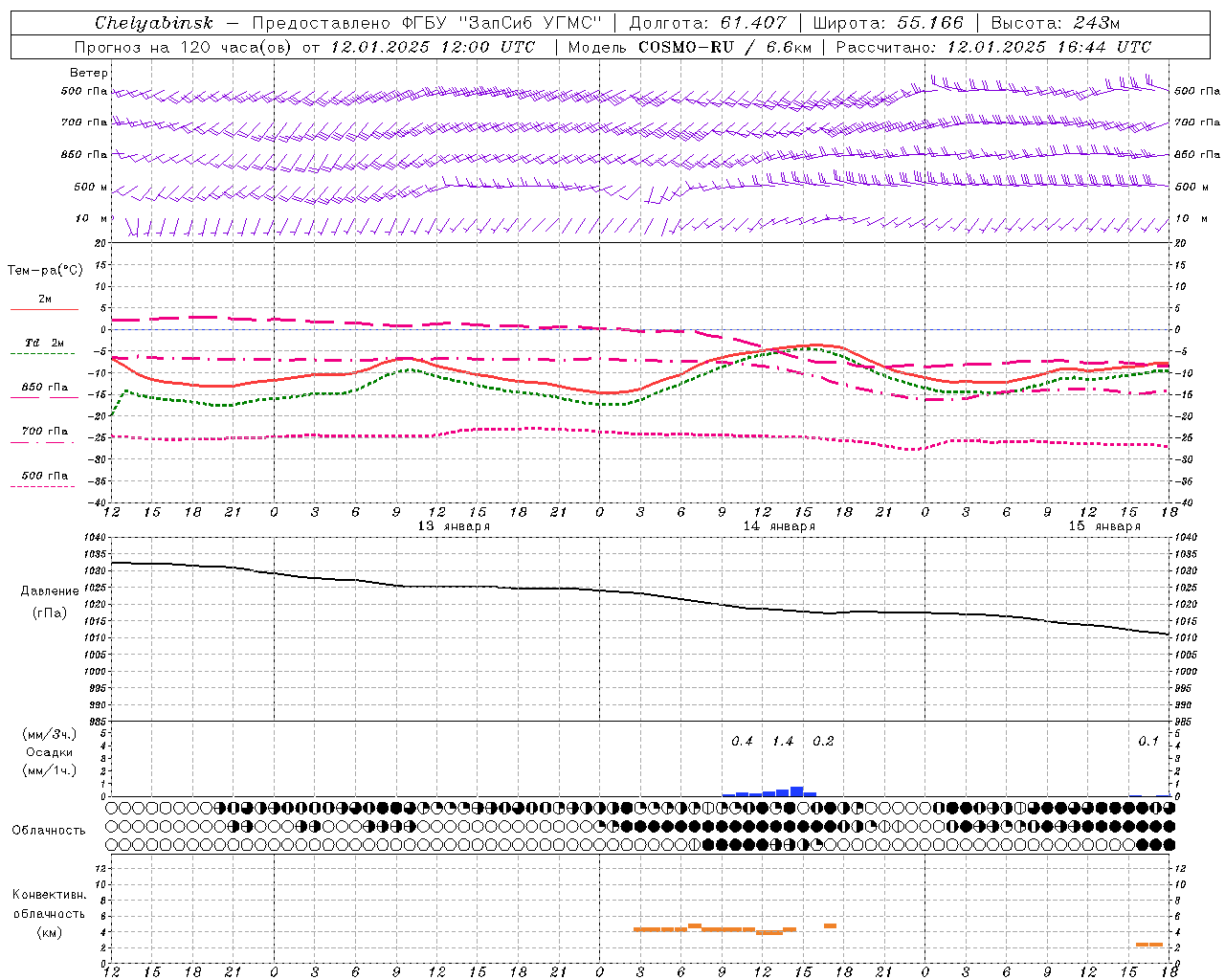Click the Ветер wind section label

click(x=89, y=73)
